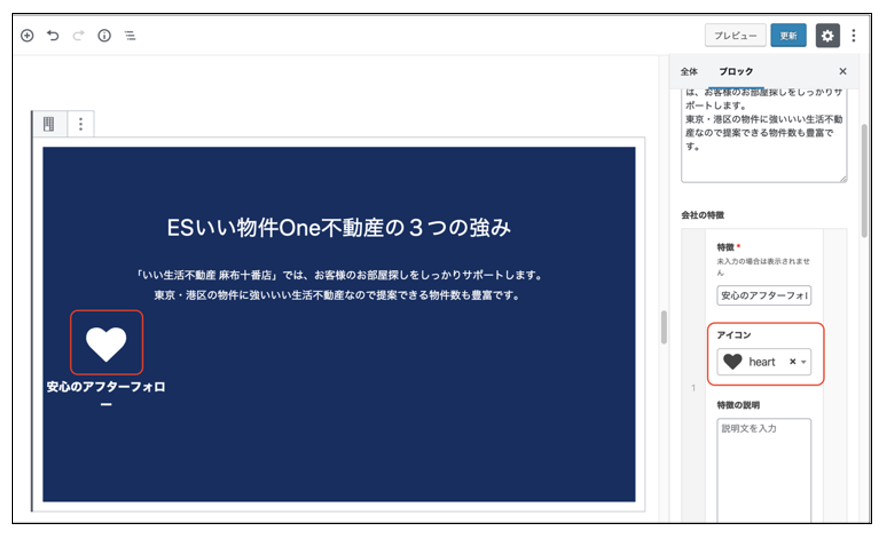Viewport: 883px width, 534px height.
Task: Undo the last edit
Action: click(53, 35)
